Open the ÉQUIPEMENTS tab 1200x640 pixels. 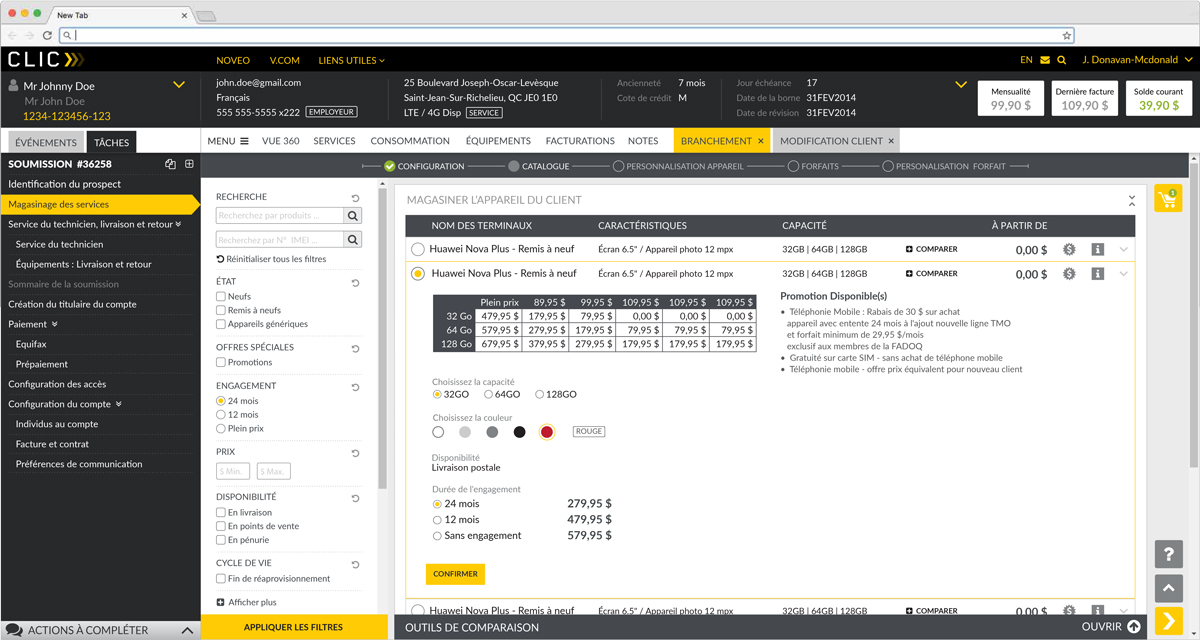(x=498, y=141)
